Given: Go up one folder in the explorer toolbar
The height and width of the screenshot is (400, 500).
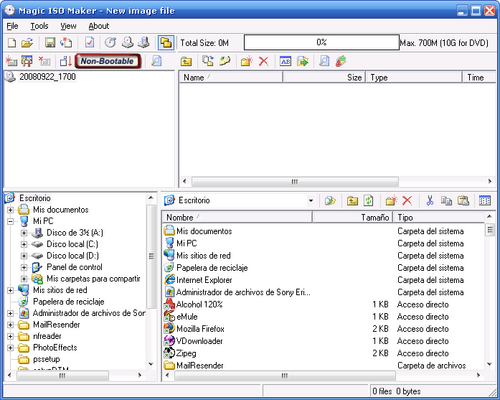Looking at the screenshot, I should pyautogui.click(x=352, y=201).
